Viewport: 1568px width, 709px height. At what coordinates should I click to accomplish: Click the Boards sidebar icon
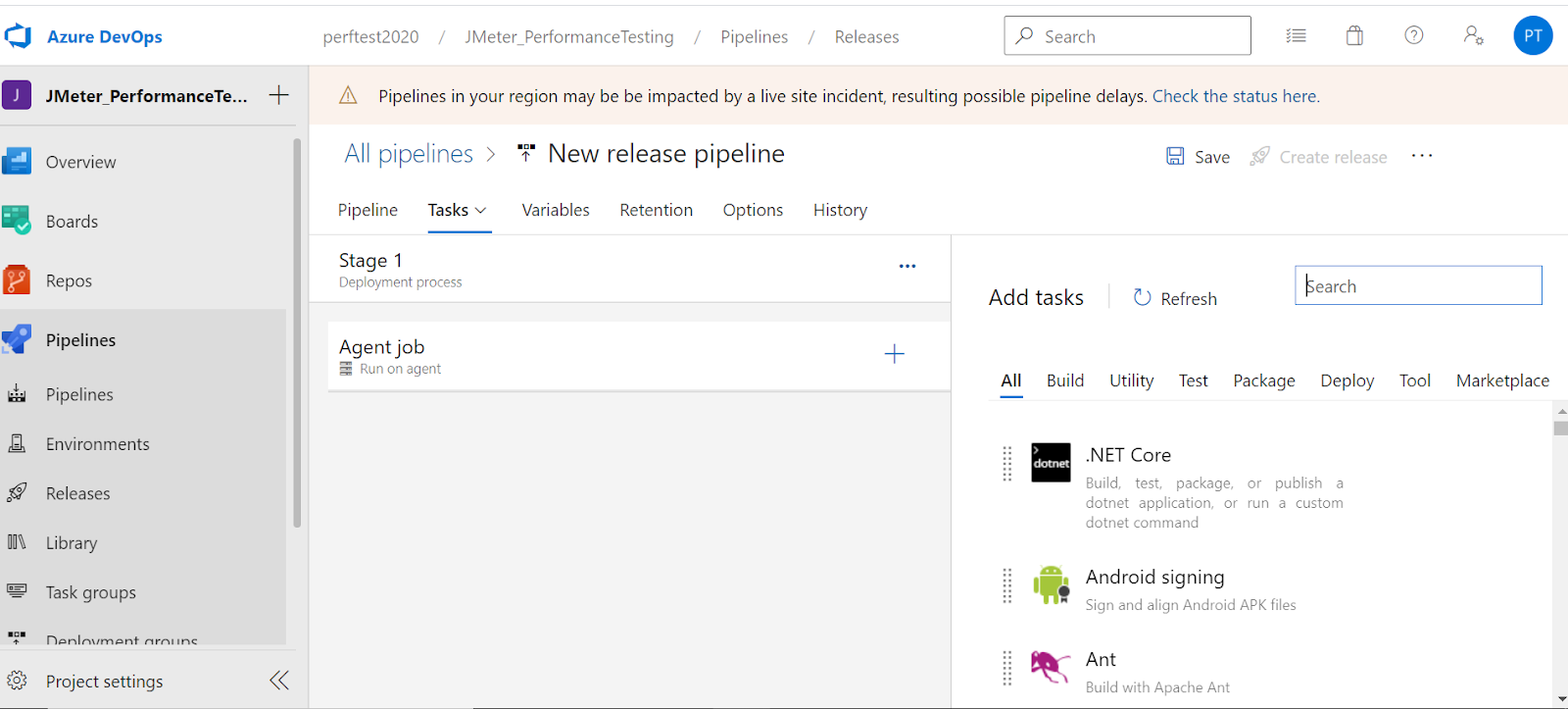pos(17,221)
